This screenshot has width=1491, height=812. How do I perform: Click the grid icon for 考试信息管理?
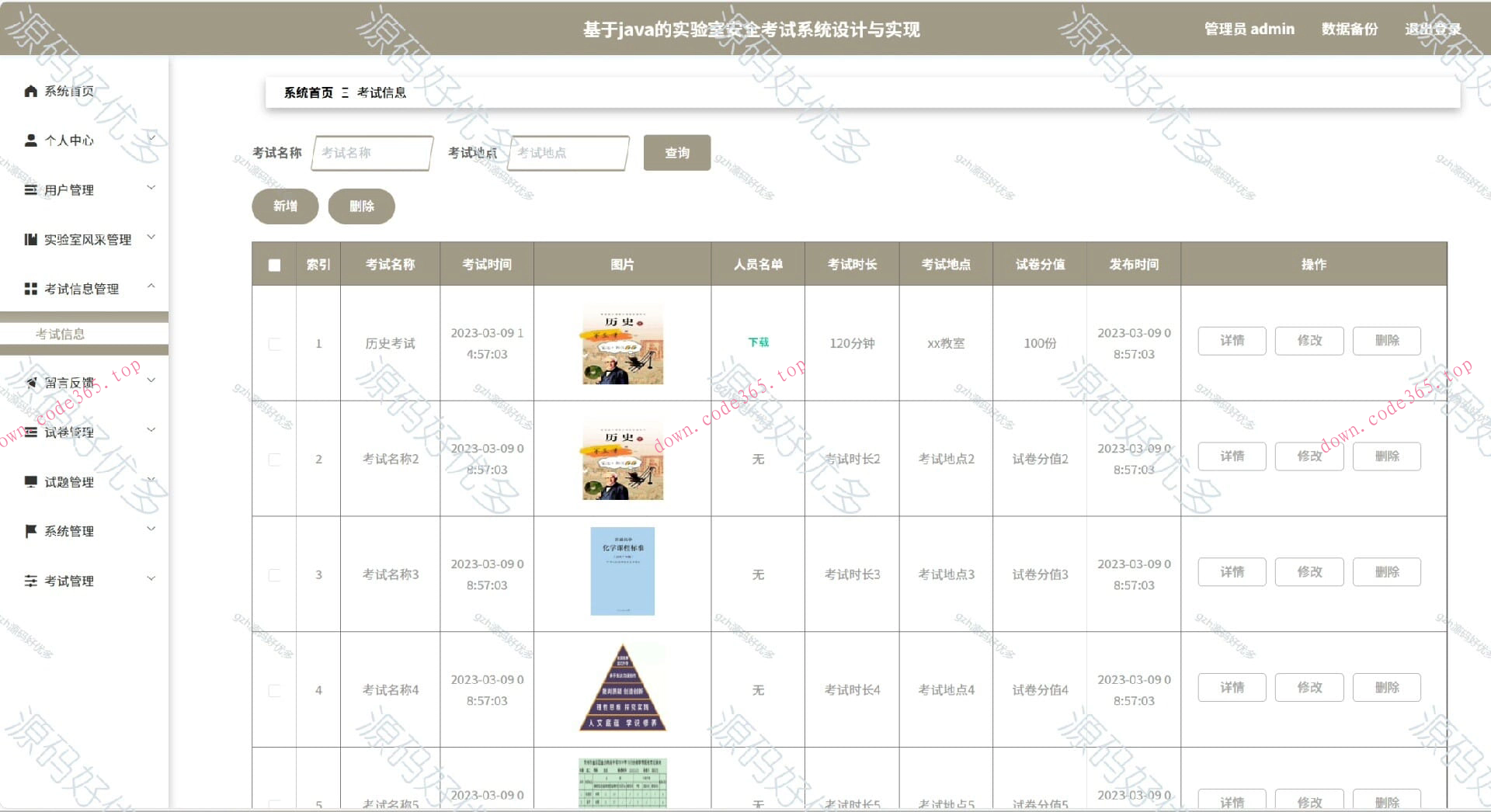point(31,289)
